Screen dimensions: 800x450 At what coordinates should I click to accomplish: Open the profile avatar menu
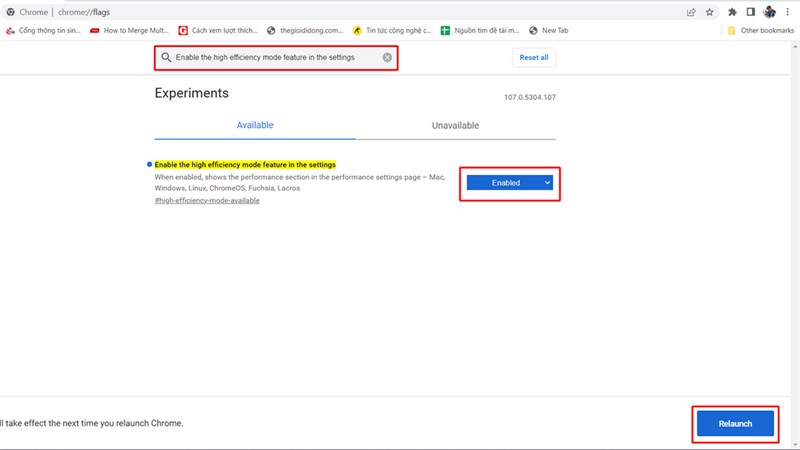pos(769,12)
